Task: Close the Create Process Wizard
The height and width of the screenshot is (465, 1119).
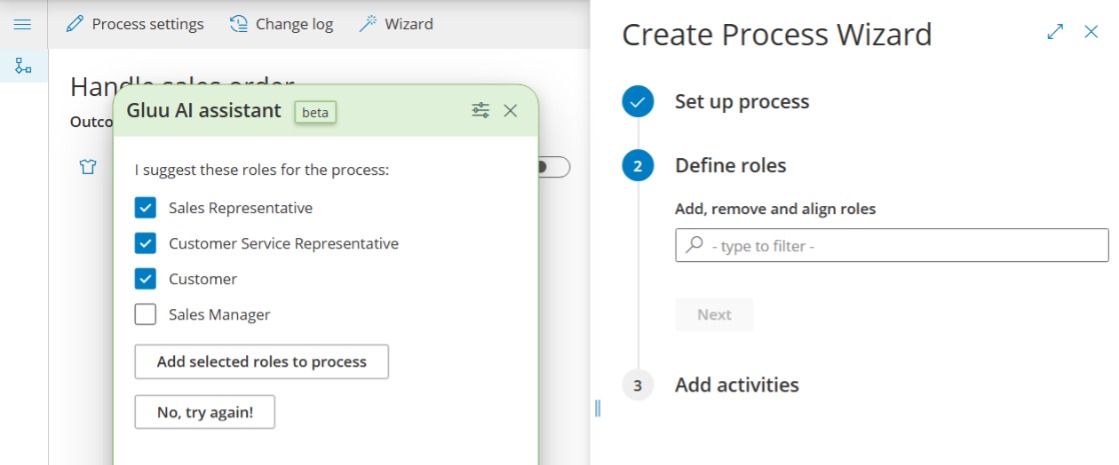Action: coord(1091,32)
